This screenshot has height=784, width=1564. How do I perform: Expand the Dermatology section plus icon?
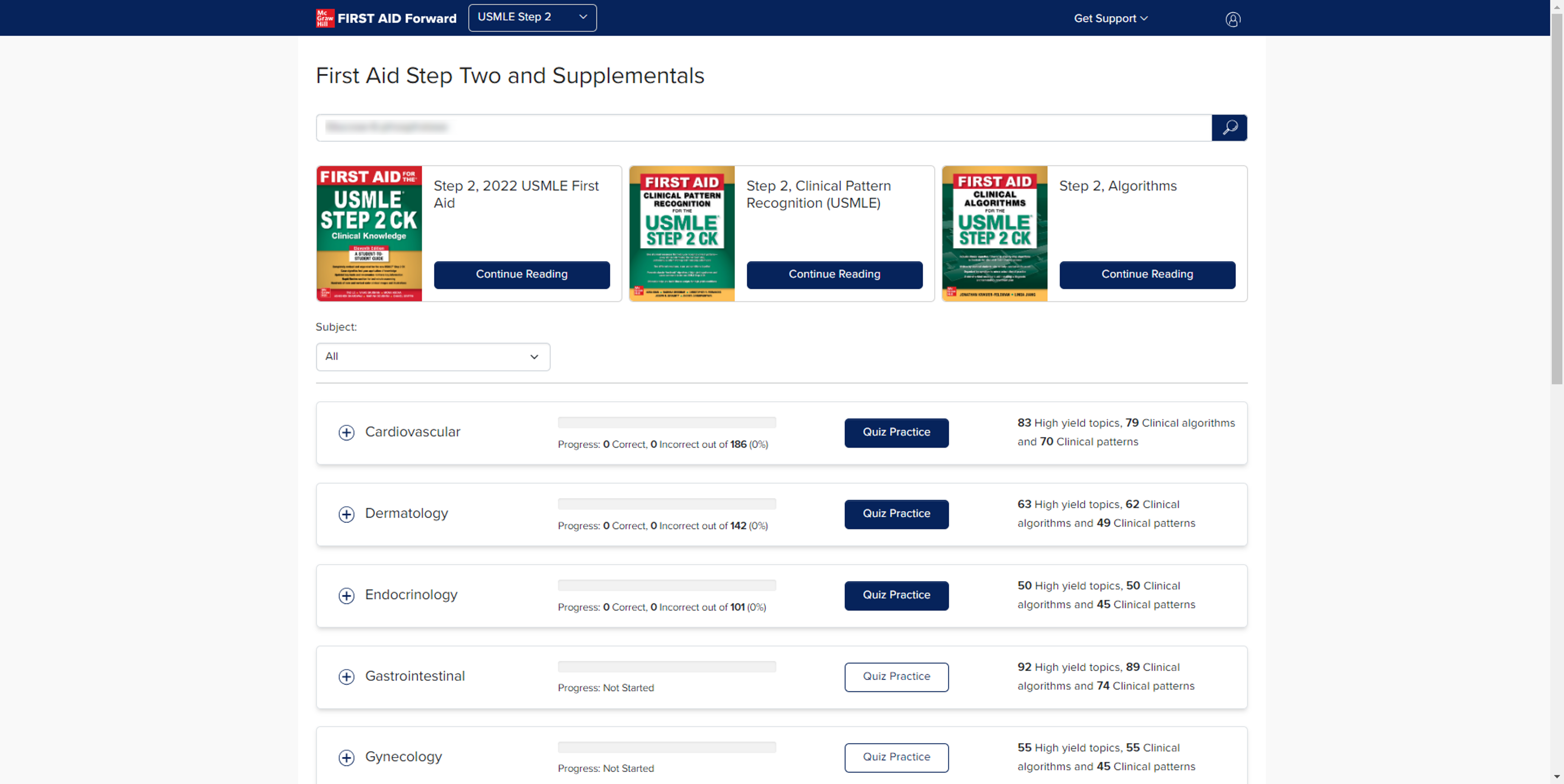pos(346,514)
